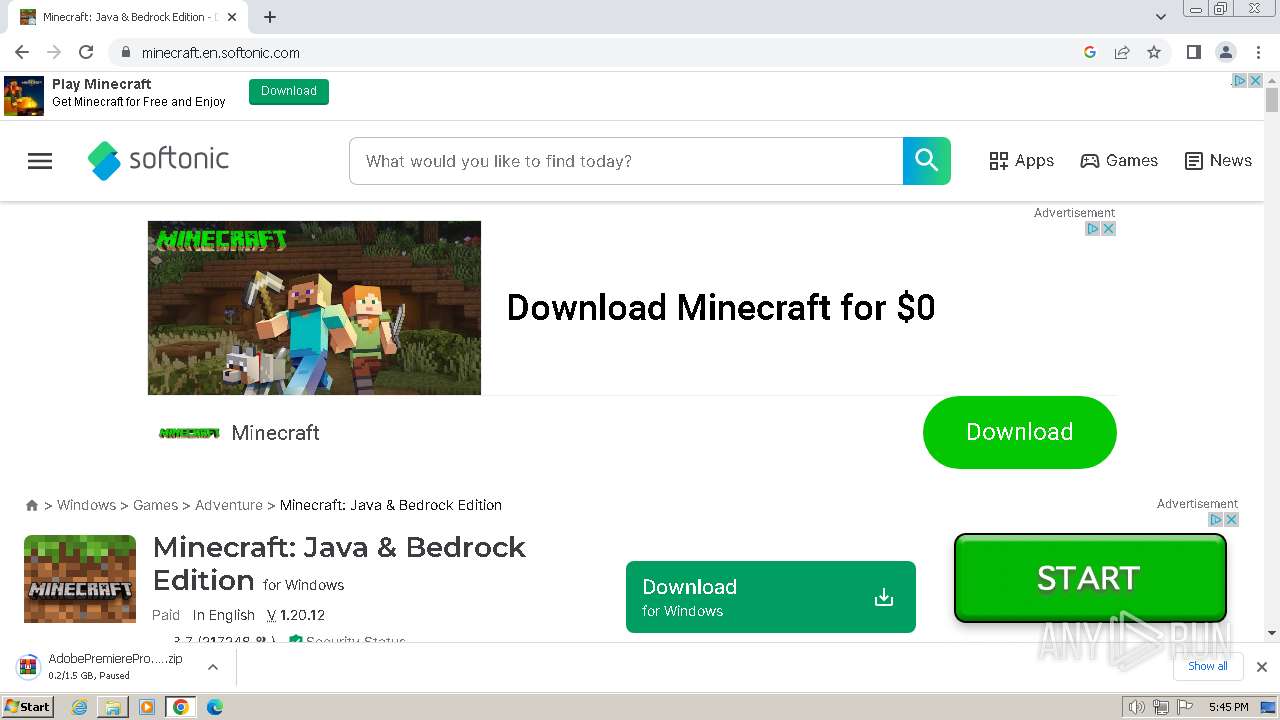Close the downloads bar

(1262, 667)
